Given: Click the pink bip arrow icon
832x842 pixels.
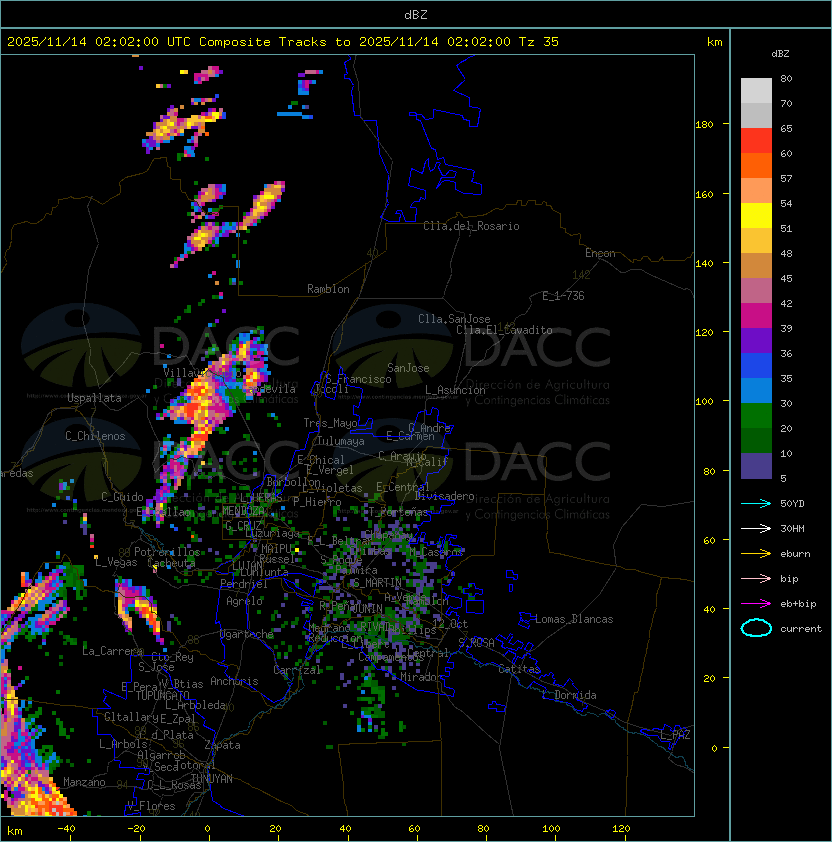Looking at the screenshot, I should [756, 578].
